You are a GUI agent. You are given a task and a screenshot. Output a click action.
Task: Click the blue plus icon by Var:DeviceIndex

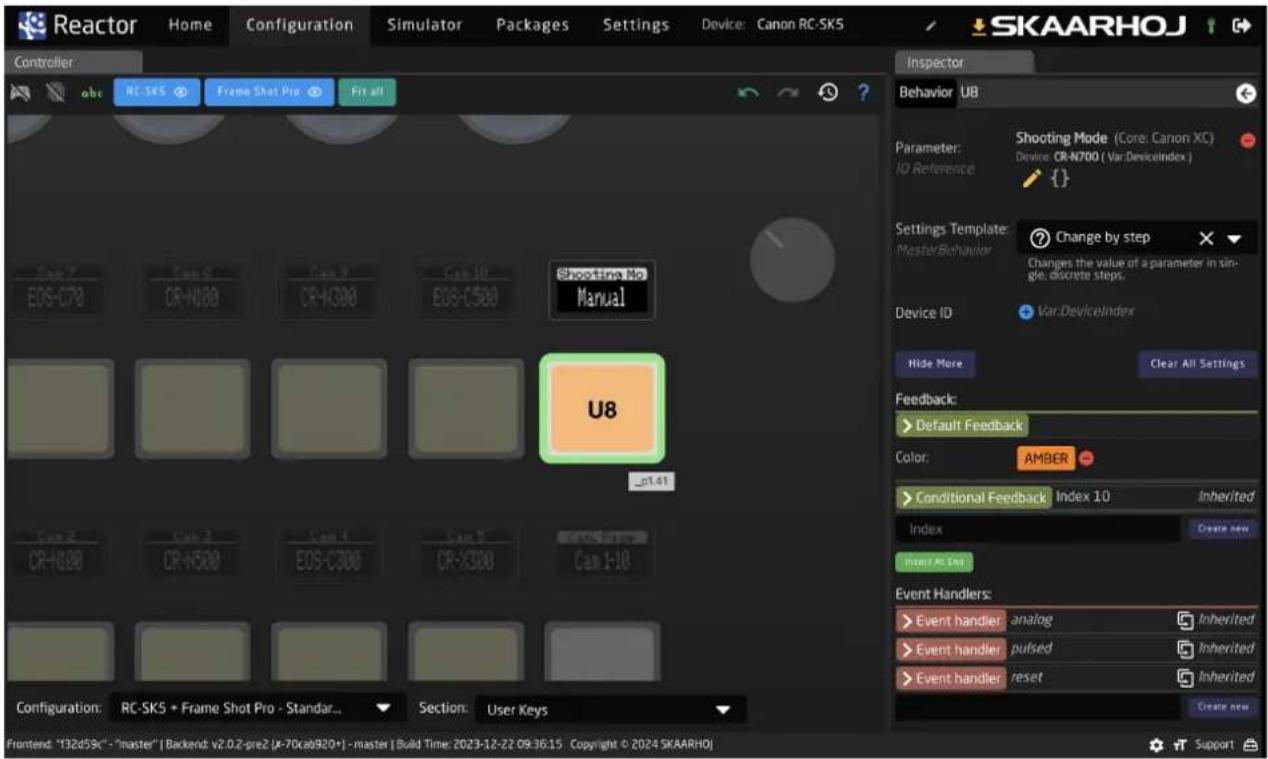[1025, 312]
